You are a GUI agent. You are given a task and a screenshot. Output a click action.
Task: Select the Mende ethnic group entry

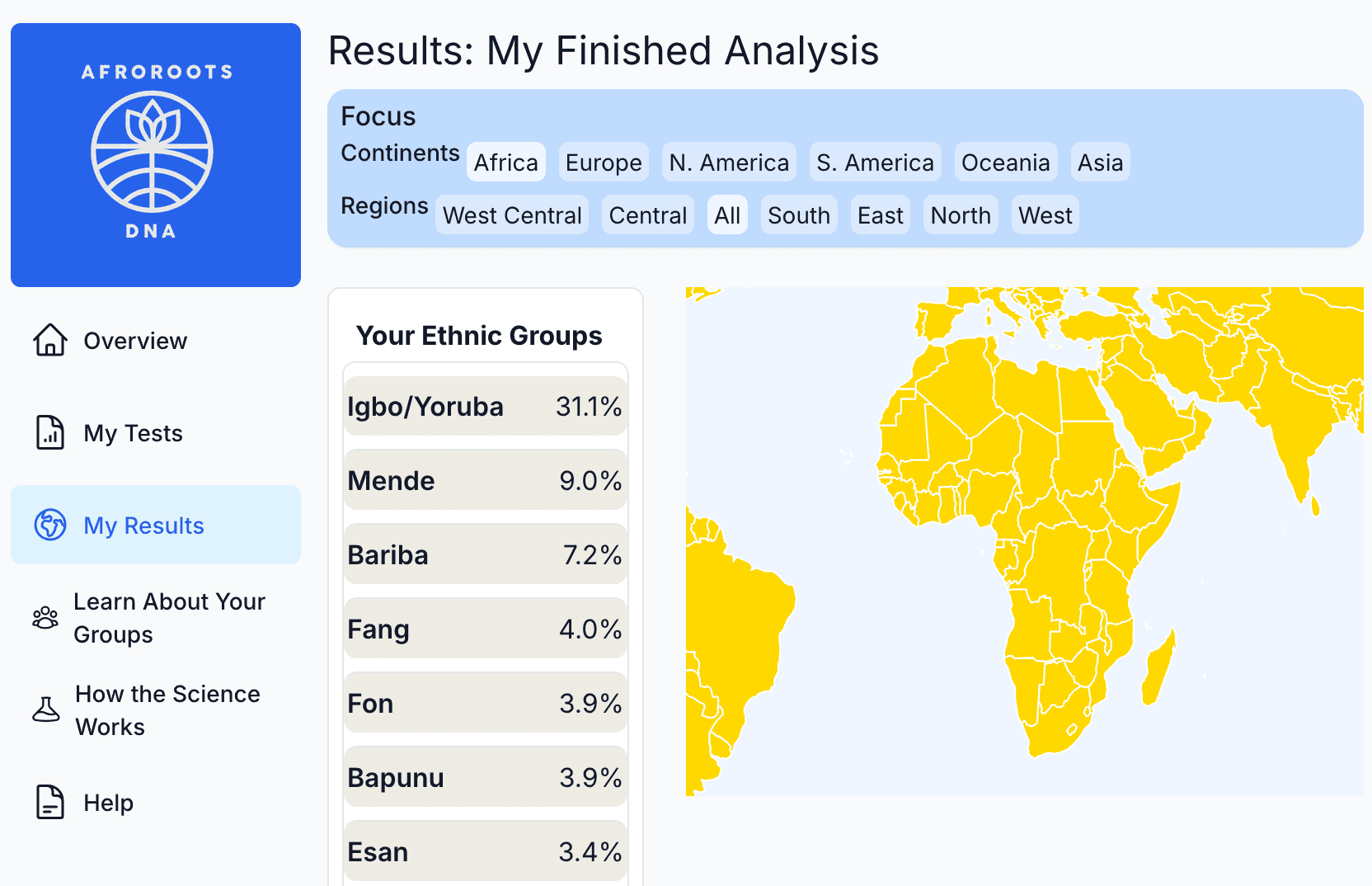pos(485,480)
